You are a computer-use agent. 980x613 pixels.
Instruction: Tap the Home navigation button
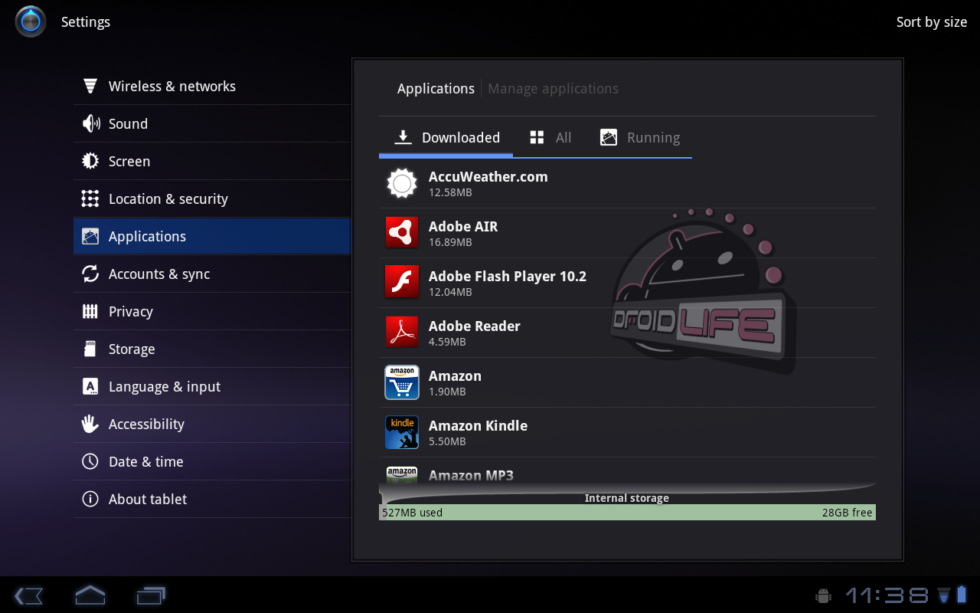coord(90,596)
